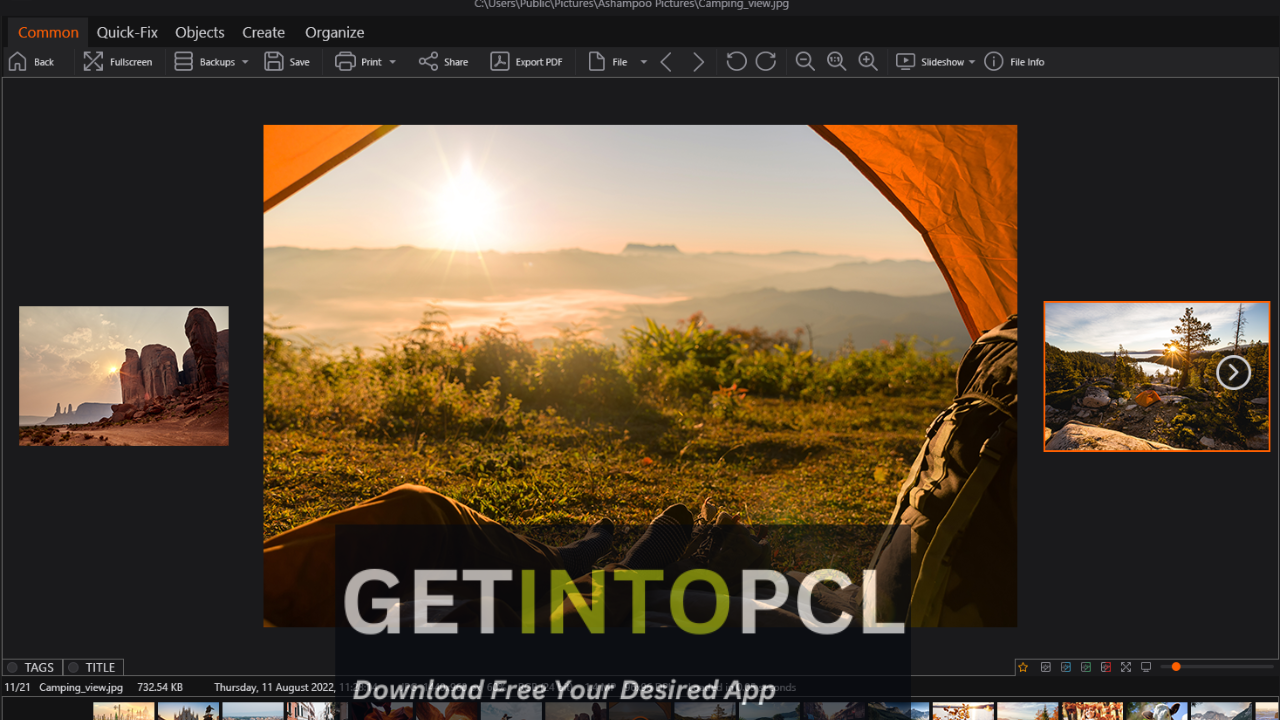The width and height of the screenshot is (1280, 720).
Task: Start the Slideshow
Action: pyautogui.click(x=929, y=62)
